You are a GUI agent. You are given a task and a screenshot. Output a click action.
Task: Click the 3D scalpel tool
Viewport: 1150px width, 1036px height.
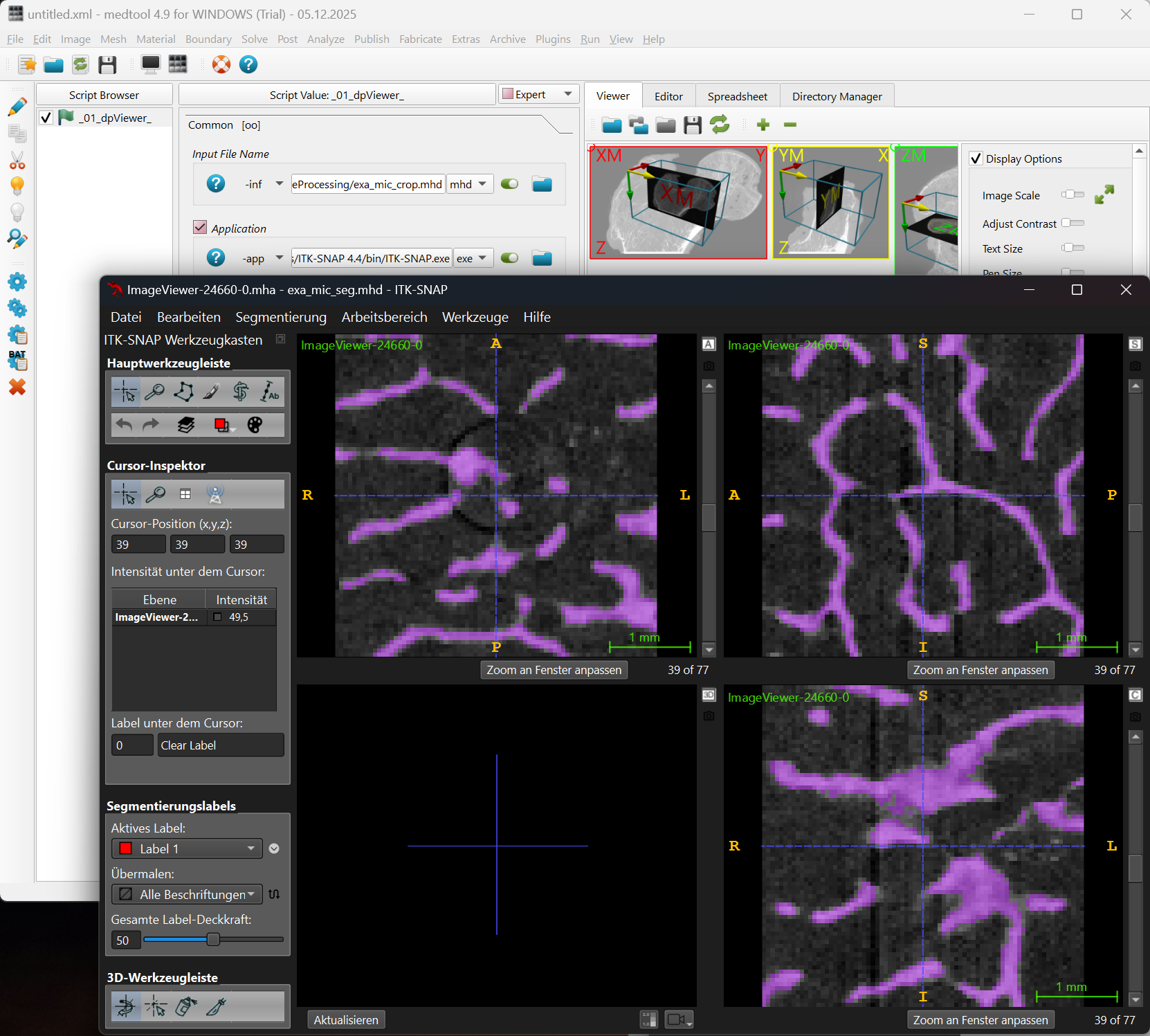pos(217,1006)
